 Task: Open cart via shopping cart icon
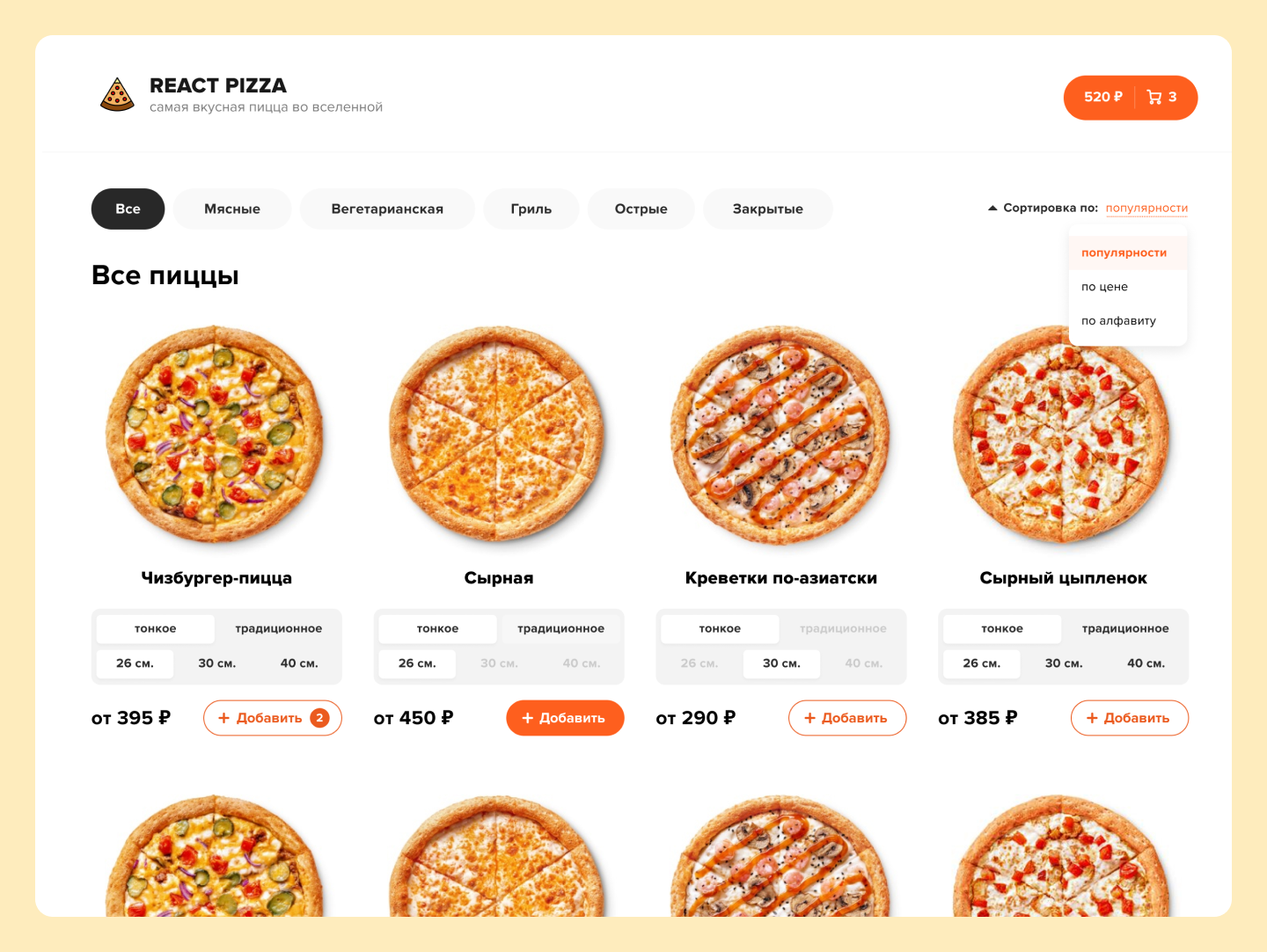pos(1154,98)
